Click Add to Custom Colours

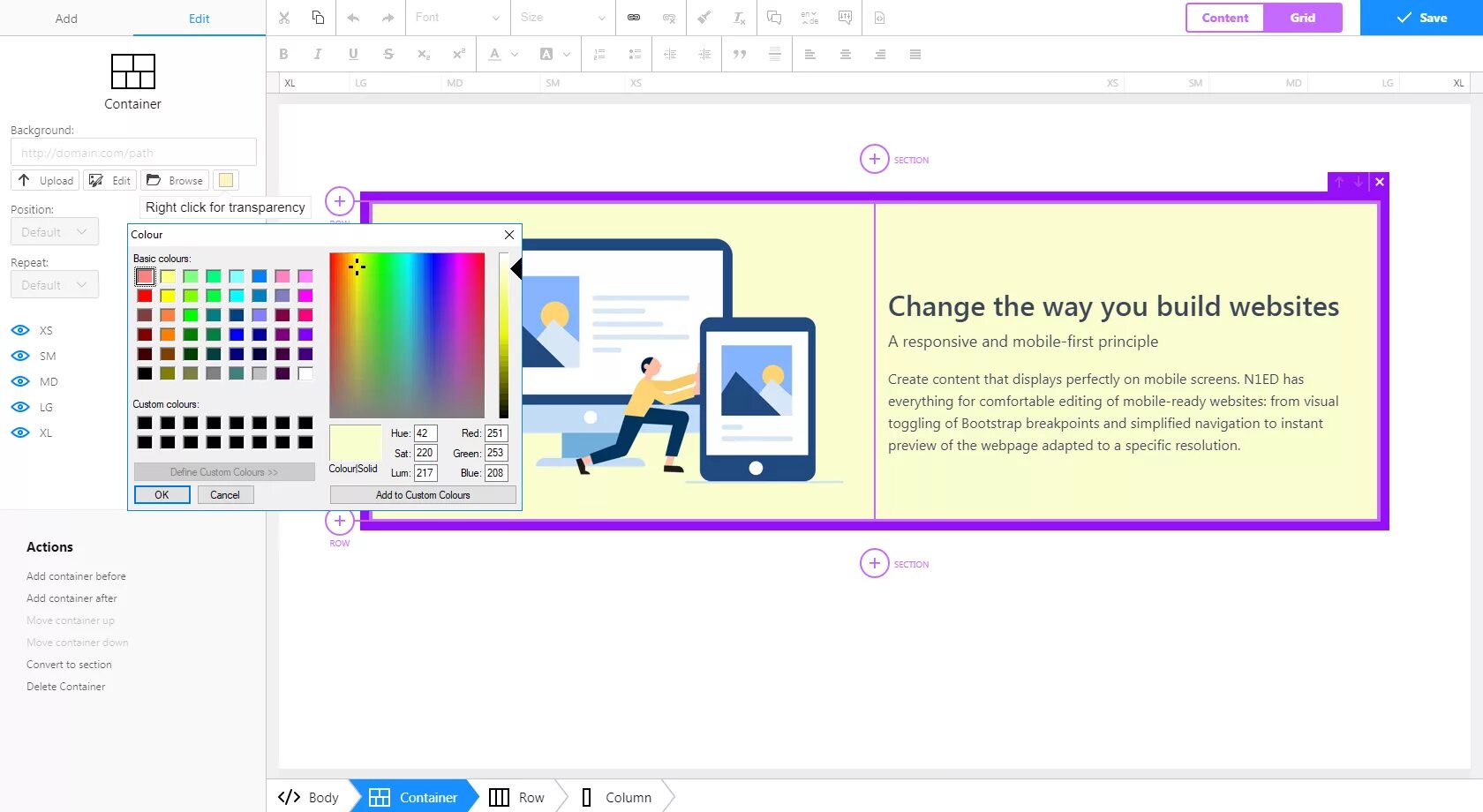click(423, 495)
